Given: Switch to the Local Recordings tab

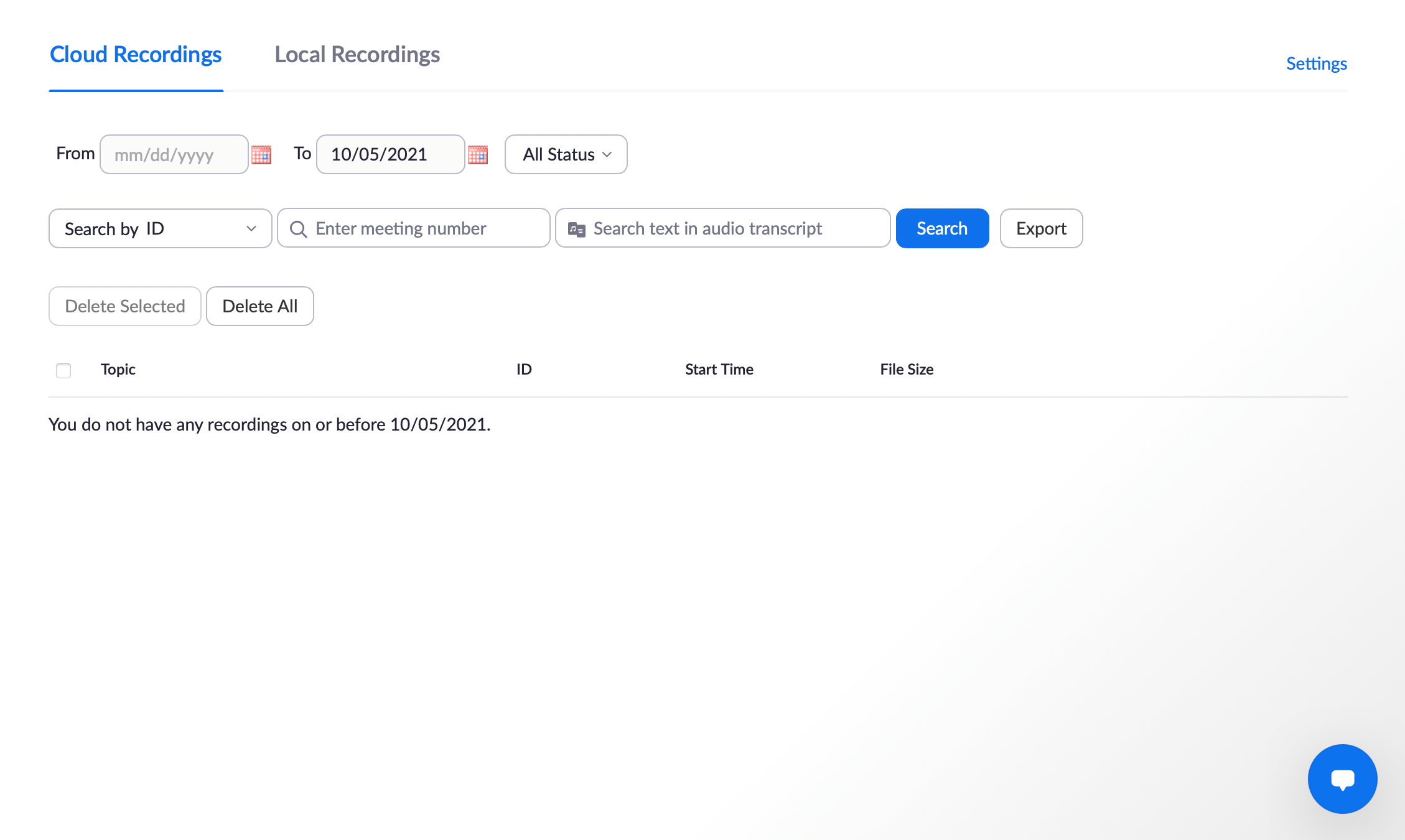Looking at the screenshot, I should pyautogui.click(x=357, y=55).
